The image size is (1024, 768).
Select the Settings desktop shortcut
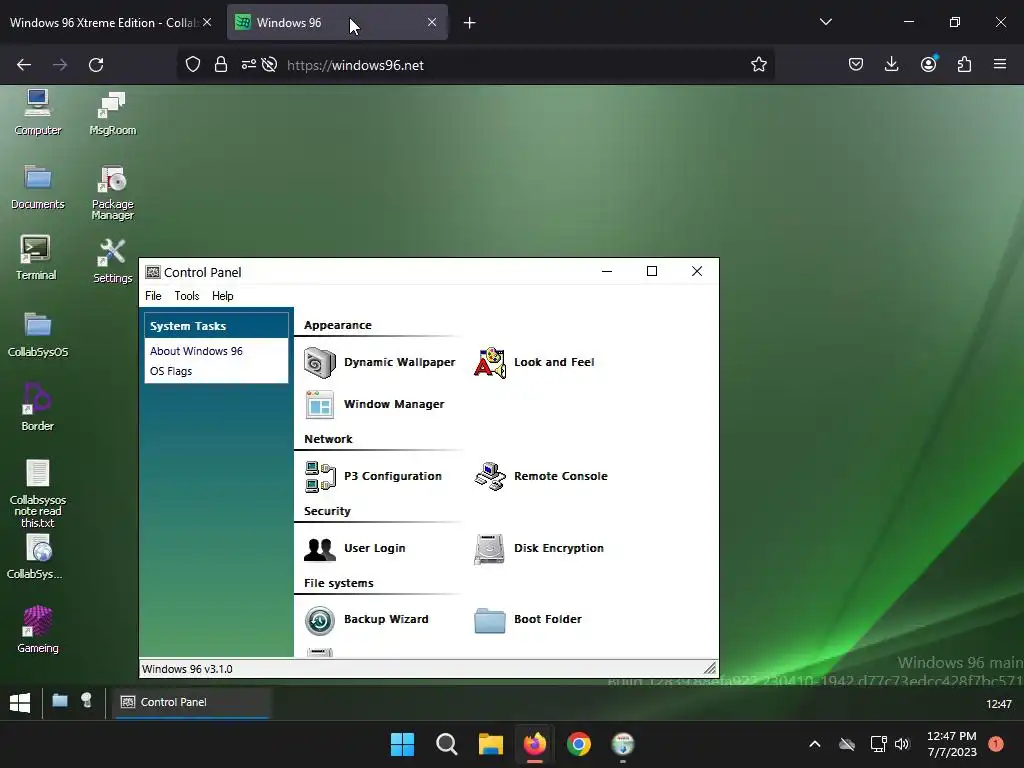click(x=112, y=261)
